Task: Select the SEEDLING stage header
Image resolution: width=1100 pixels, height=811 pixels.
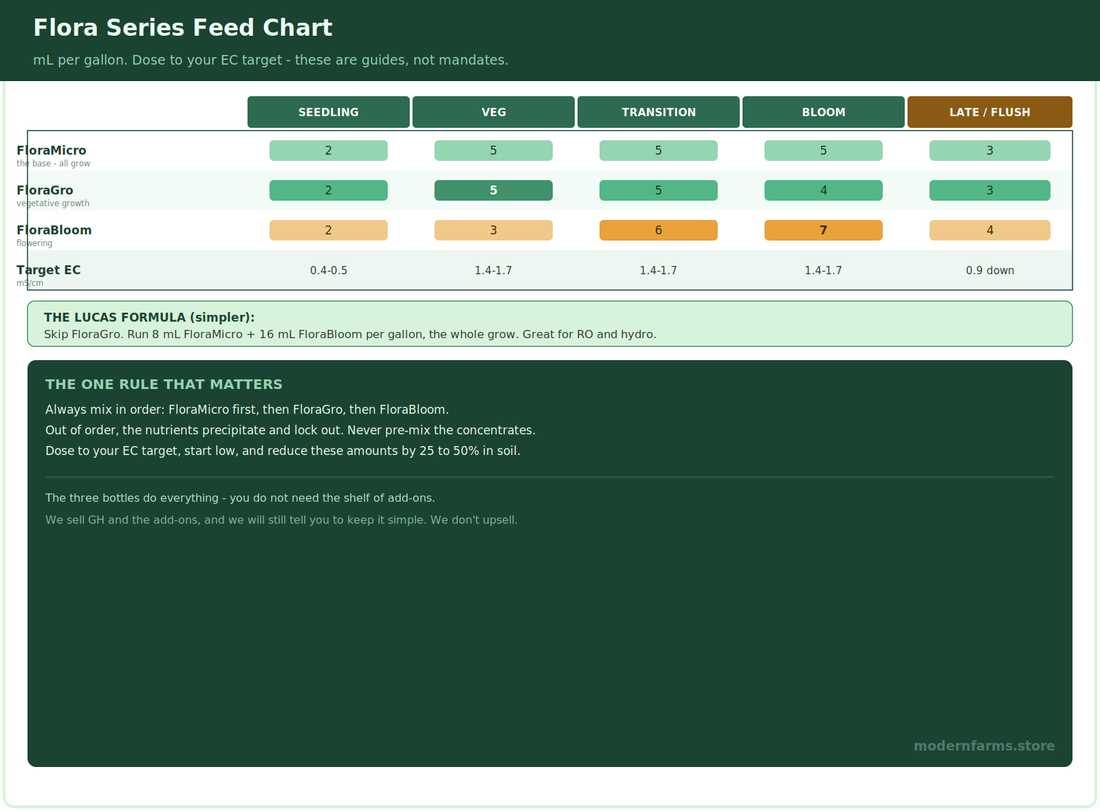Action: point(328,112)
